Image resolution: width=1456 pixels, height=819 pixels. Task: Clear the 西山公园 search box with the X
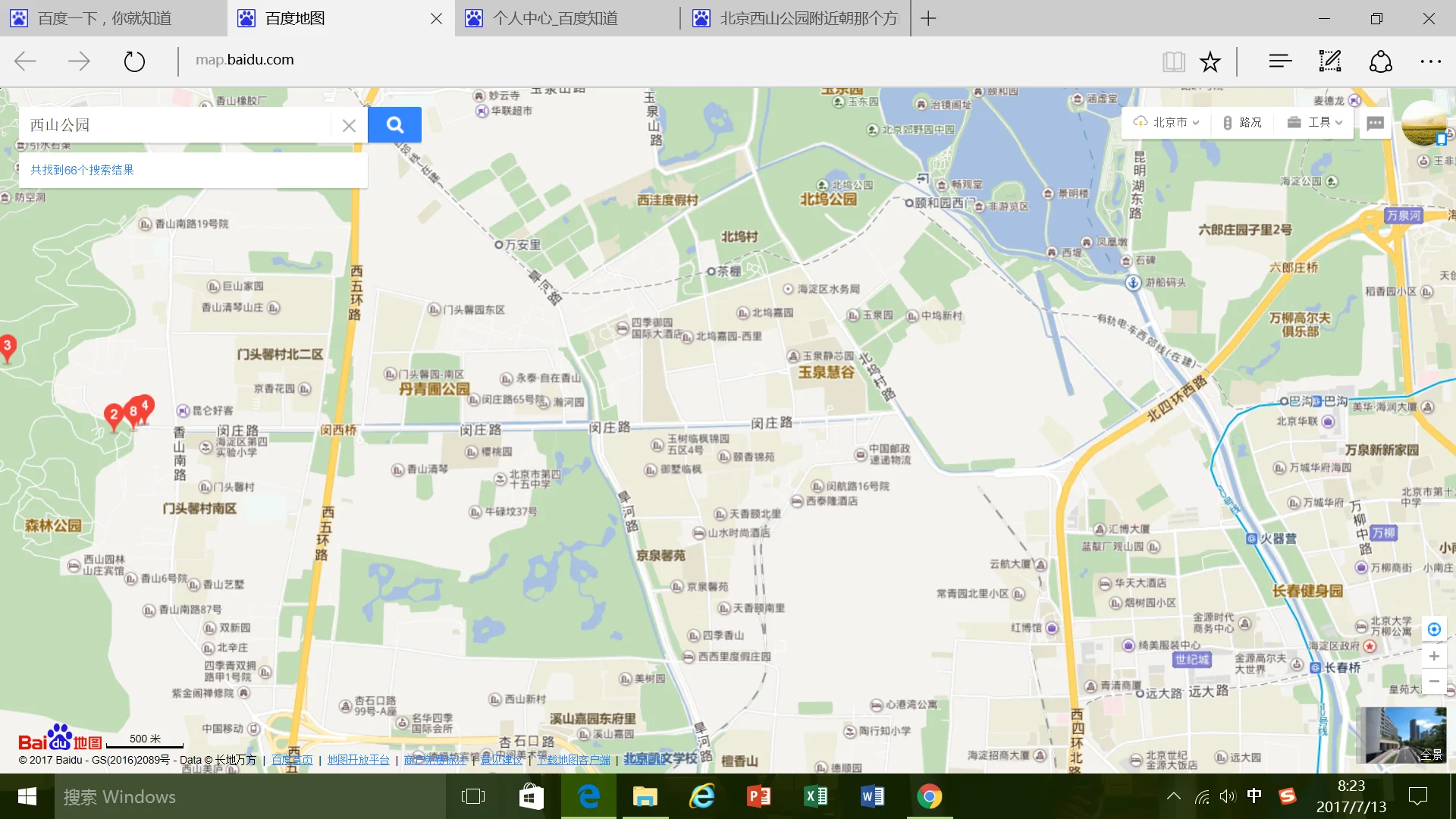point(349,124)
